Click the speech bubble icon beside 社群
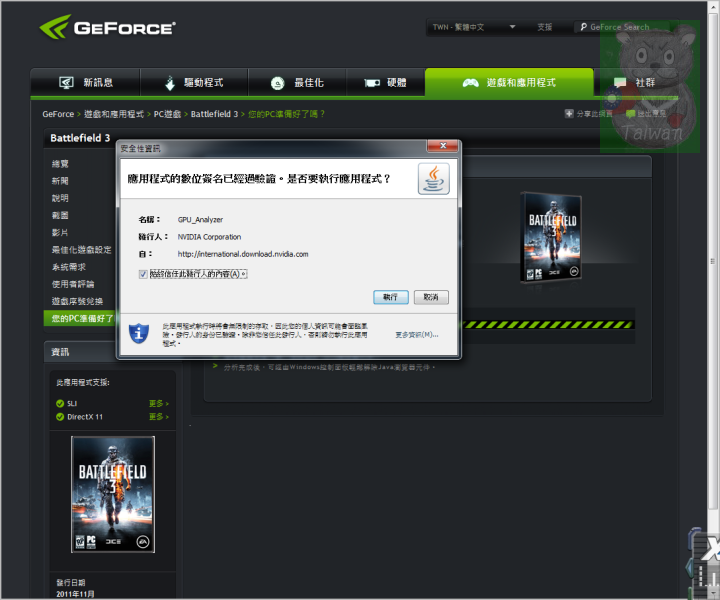The width and height of the screenshot is (720, 600). (x=620, y=83)
